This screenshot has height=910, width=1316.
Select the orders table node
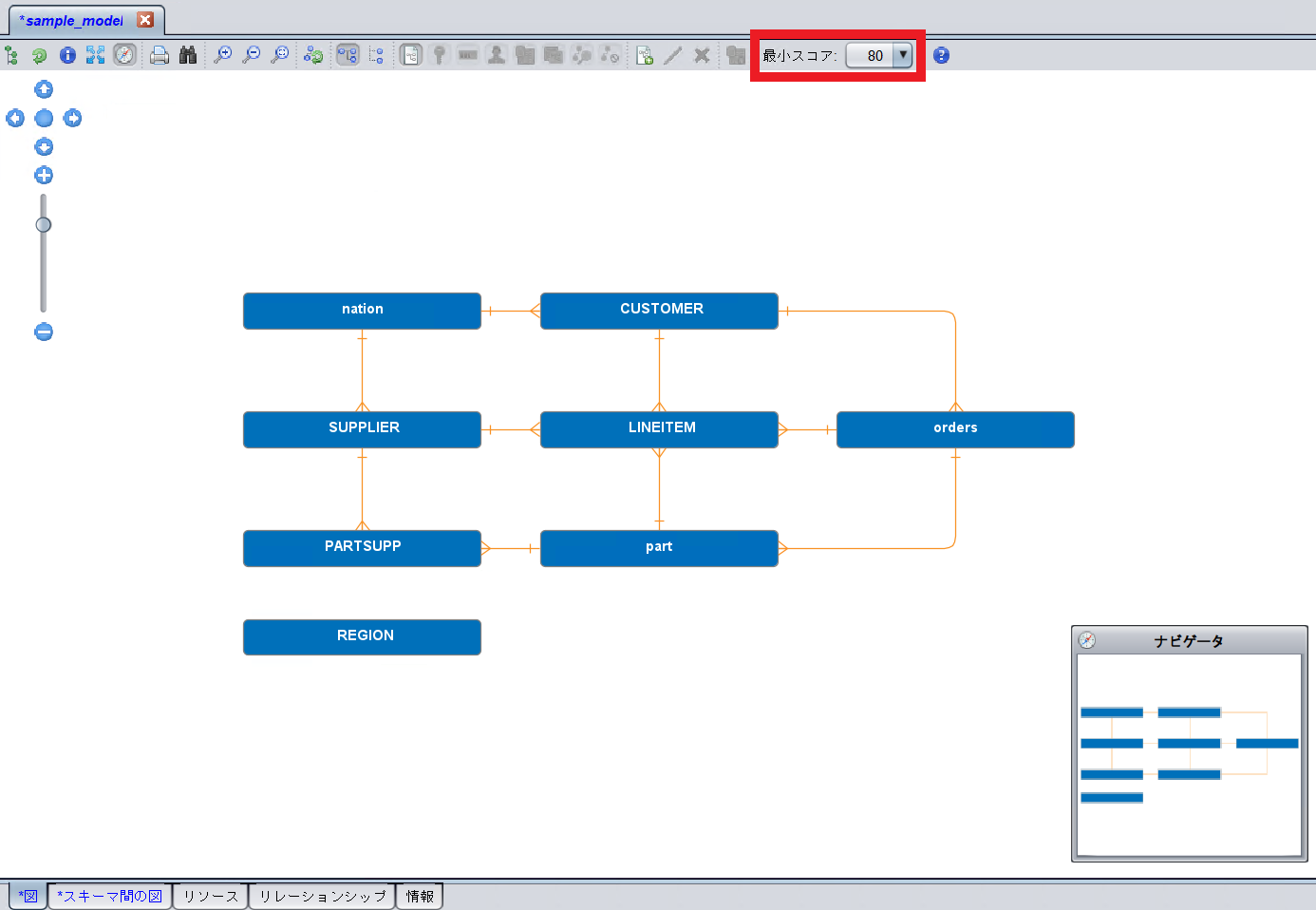tap(955, 429)
